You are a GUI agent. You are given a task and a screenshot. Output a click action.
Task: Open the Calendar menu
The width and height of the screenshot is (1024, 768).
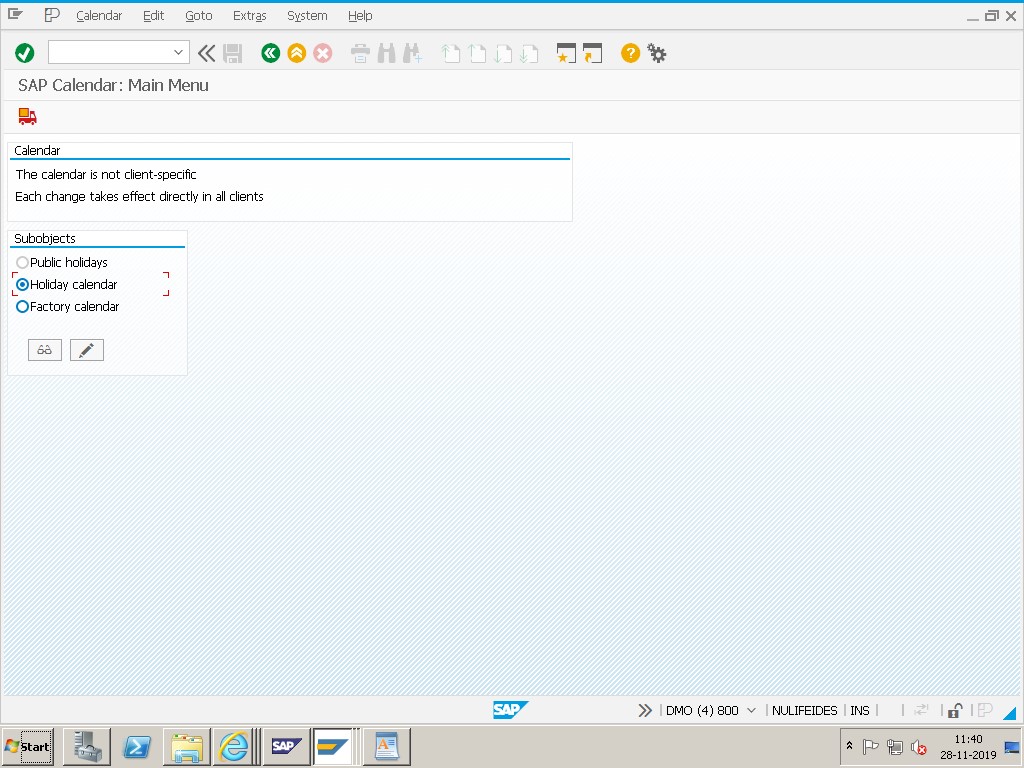[99, 16]
